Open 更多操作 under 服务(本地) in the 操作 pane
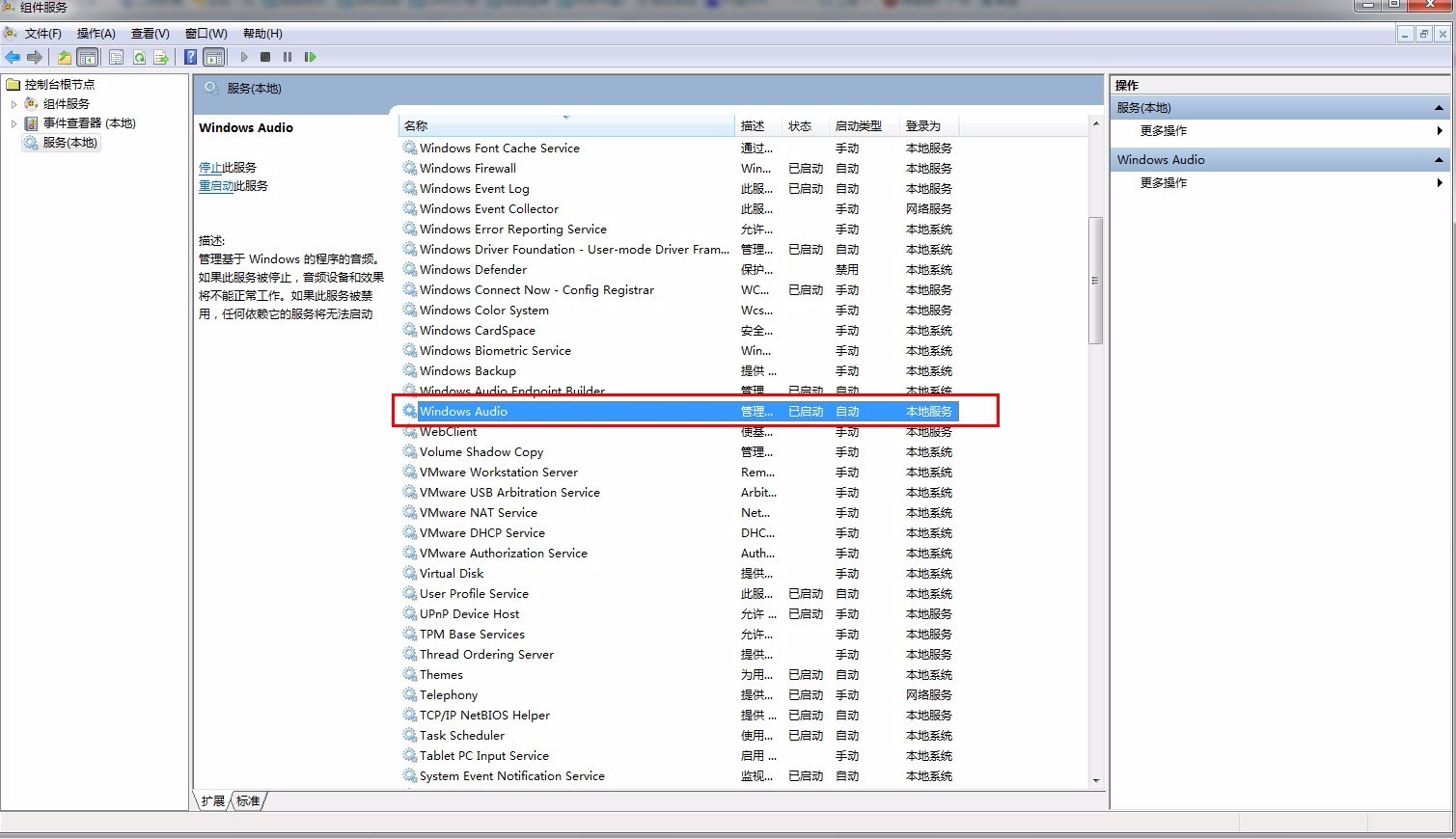The image size is (1456, 839). 1164,130
